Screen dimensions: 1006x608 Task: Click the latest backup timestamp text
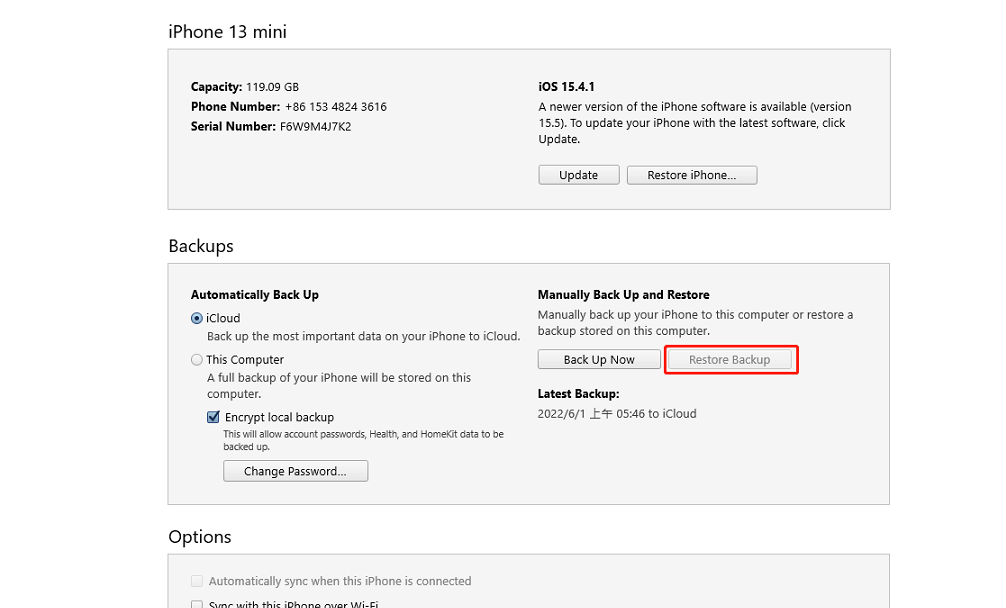617,414
